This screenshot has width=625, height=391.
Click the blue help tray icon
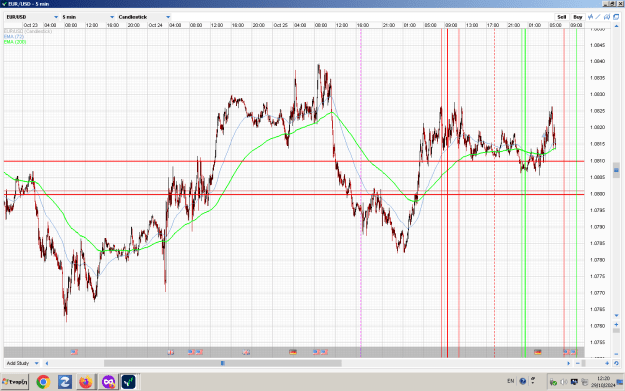tap(523, 381)
